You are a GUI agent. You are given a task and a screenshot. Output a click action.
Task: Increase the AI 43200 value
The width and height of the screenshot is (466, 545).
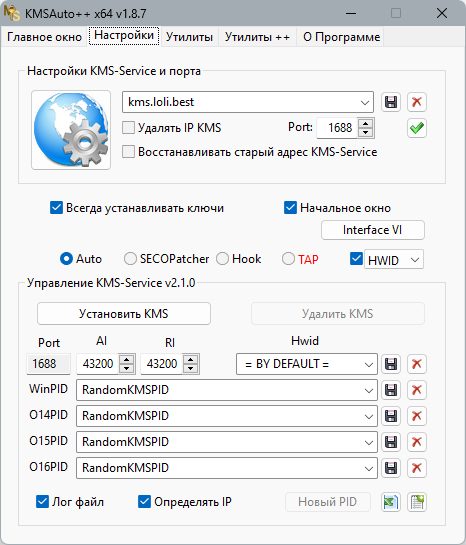point(126,360)
